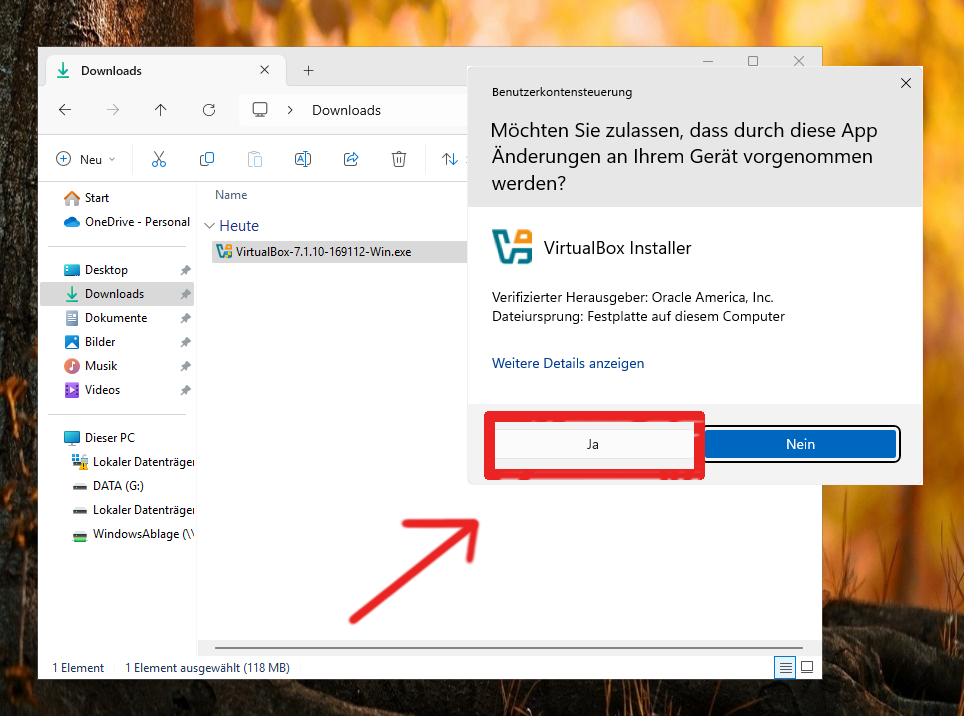The height and width of the screenshot is (716, 964).
Task: Go up one folder level
Action: click(x=160, y=110)
